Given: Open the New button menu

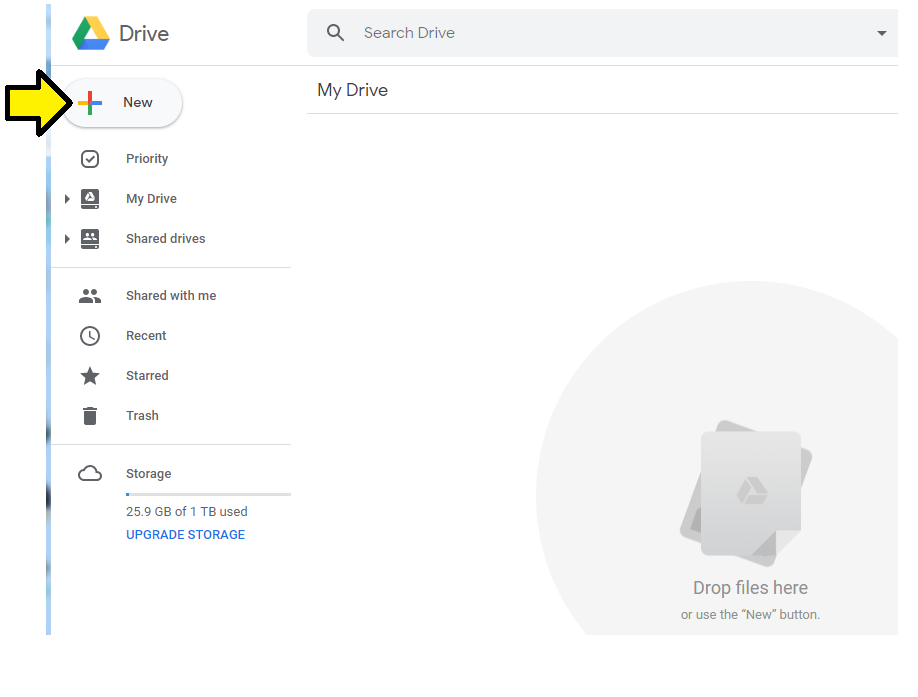Looking at the screenshot, I should 122,103.
